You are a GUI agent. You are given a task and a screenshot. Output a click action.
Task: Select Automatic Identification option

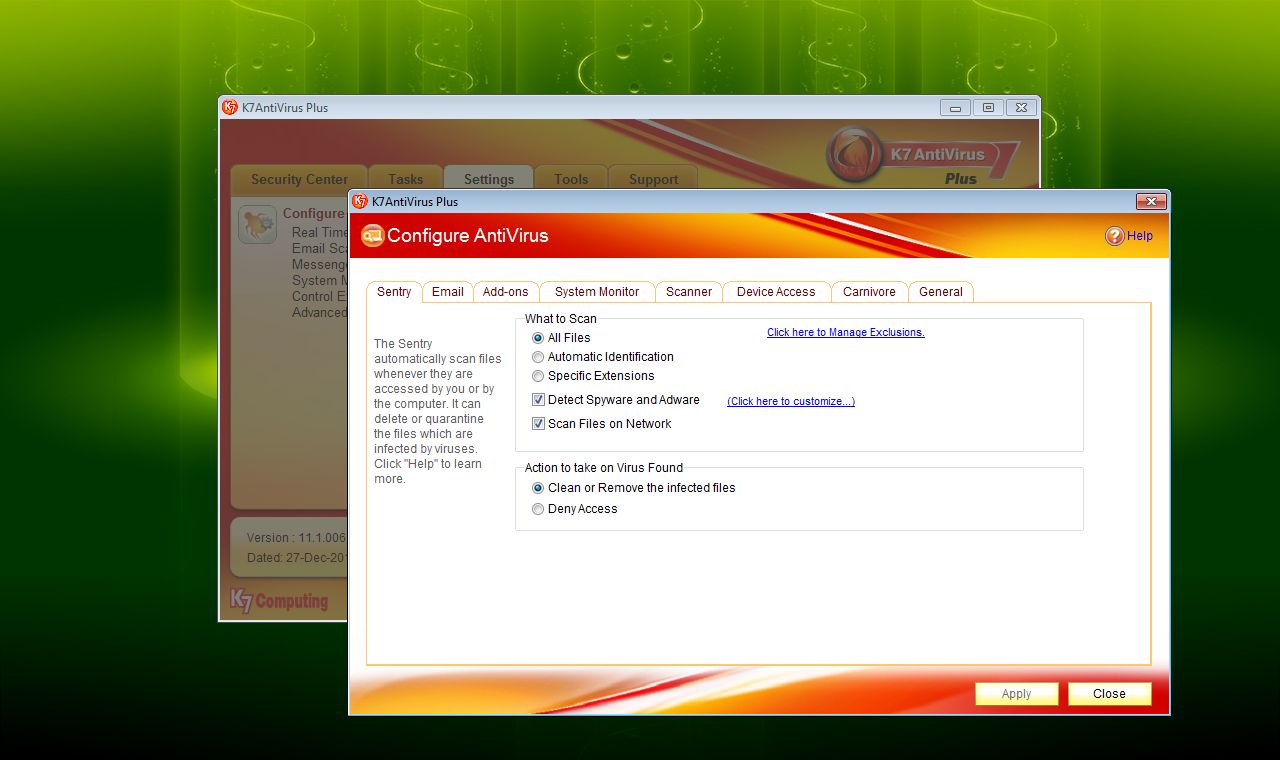click(x=538, y=357)
